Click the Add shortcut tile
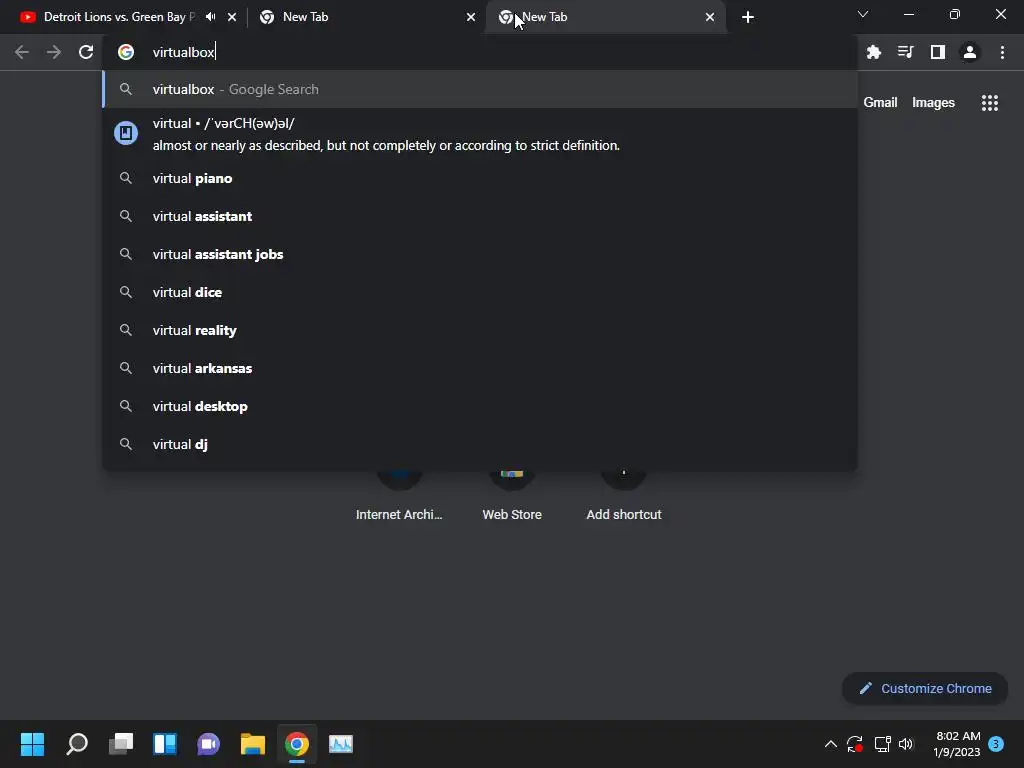 tap(624, 496)
